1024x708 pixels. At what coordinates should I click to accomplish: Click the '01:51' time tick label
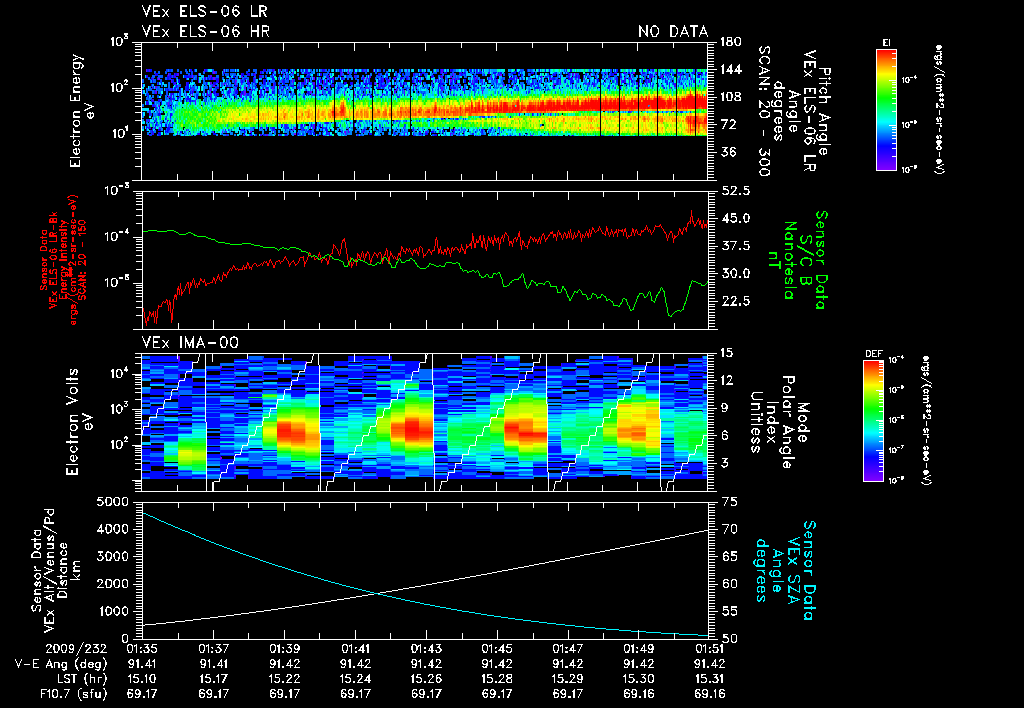(x=709, y=649)
